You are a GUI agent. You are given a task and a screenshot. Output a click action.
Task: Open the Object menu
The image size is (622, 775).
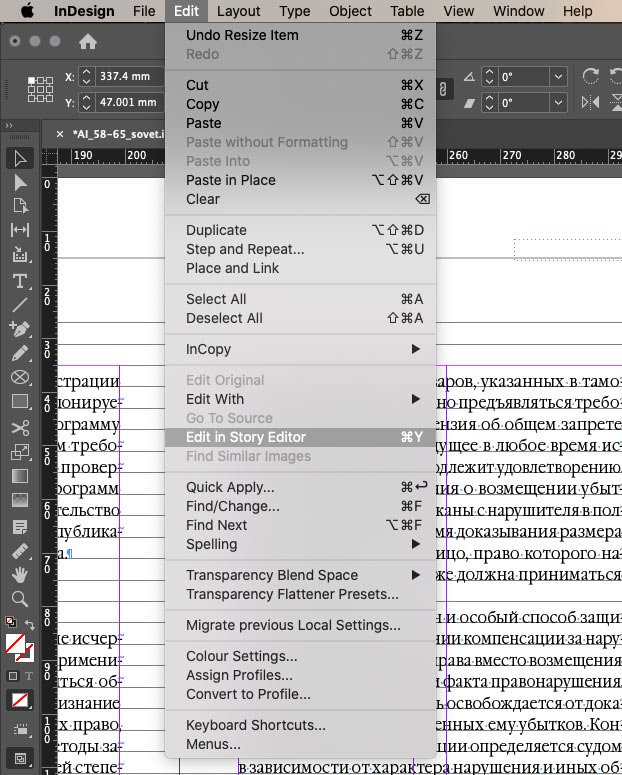tap(350, 11)
